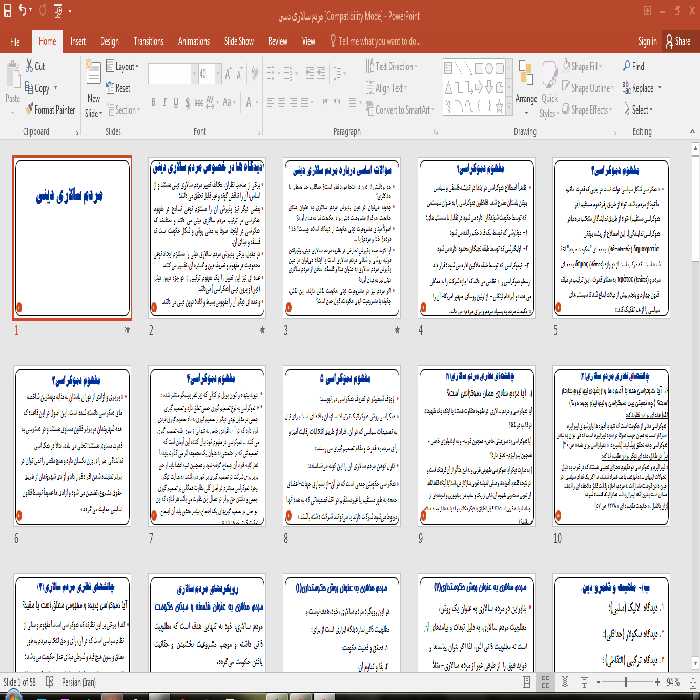The width and height of the screenshot is (700, 700).
Task: Click the Clear All Formatting icon
Action: point(254,73)
